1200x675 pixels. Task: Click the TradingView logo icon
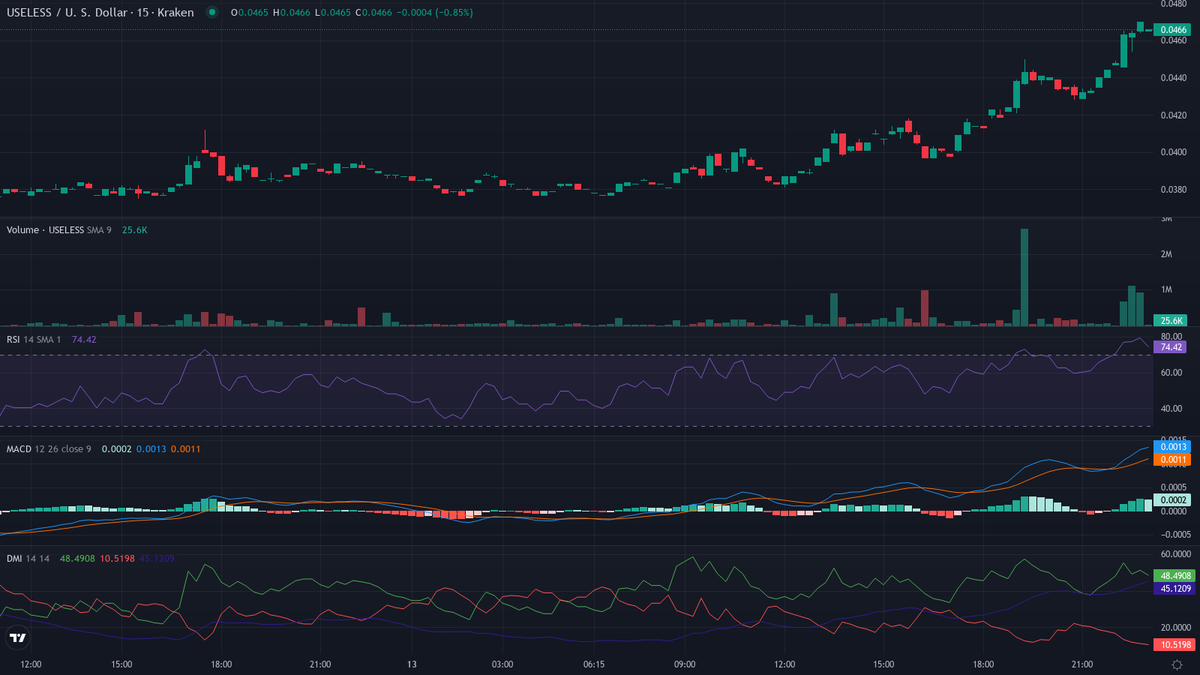17,638
